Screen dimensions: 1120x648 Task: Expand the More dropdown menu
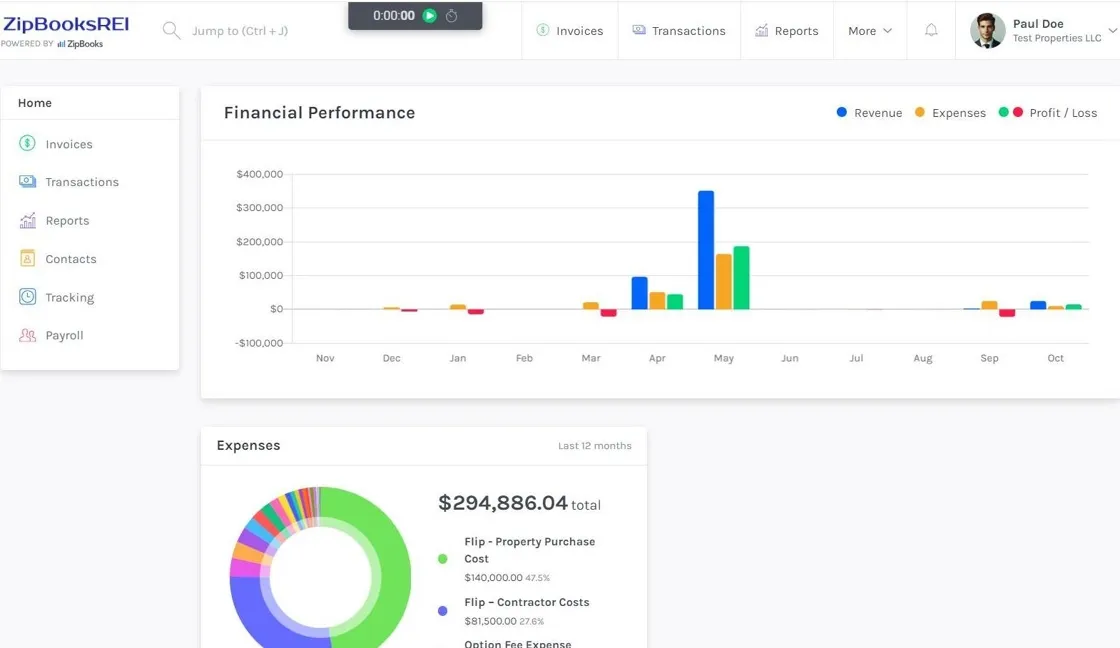coord(869,31)
